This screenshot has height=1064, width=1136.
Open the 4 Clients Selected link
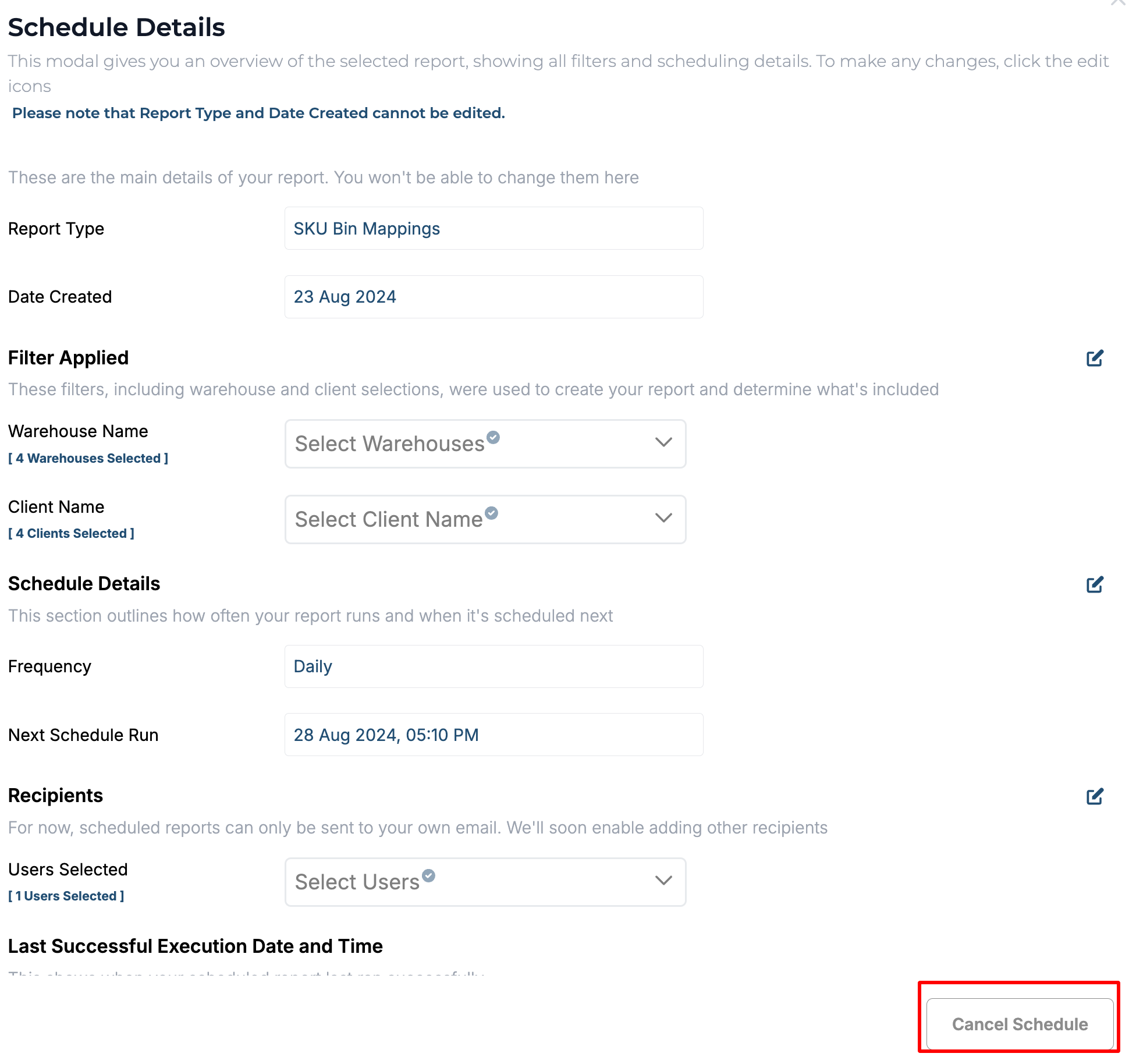click(x=71, y=534)
